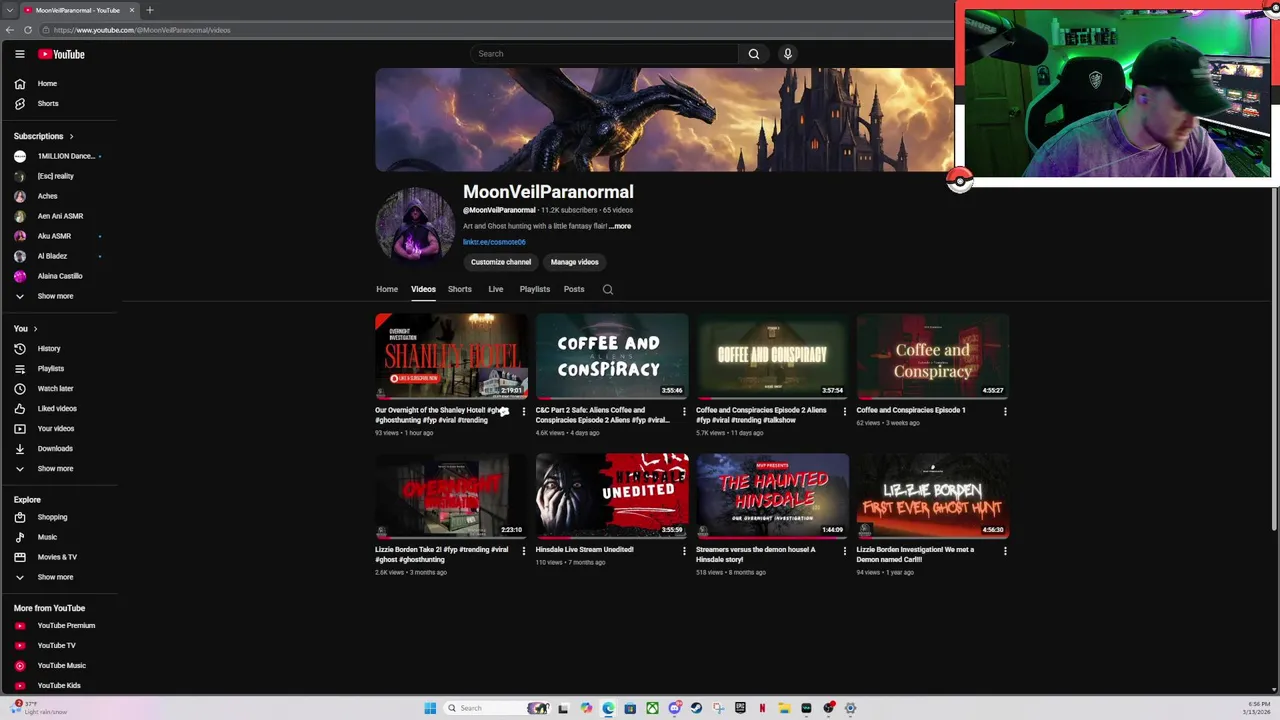
Task: Open YouTube Kids link
Action: tap(60, 686)
